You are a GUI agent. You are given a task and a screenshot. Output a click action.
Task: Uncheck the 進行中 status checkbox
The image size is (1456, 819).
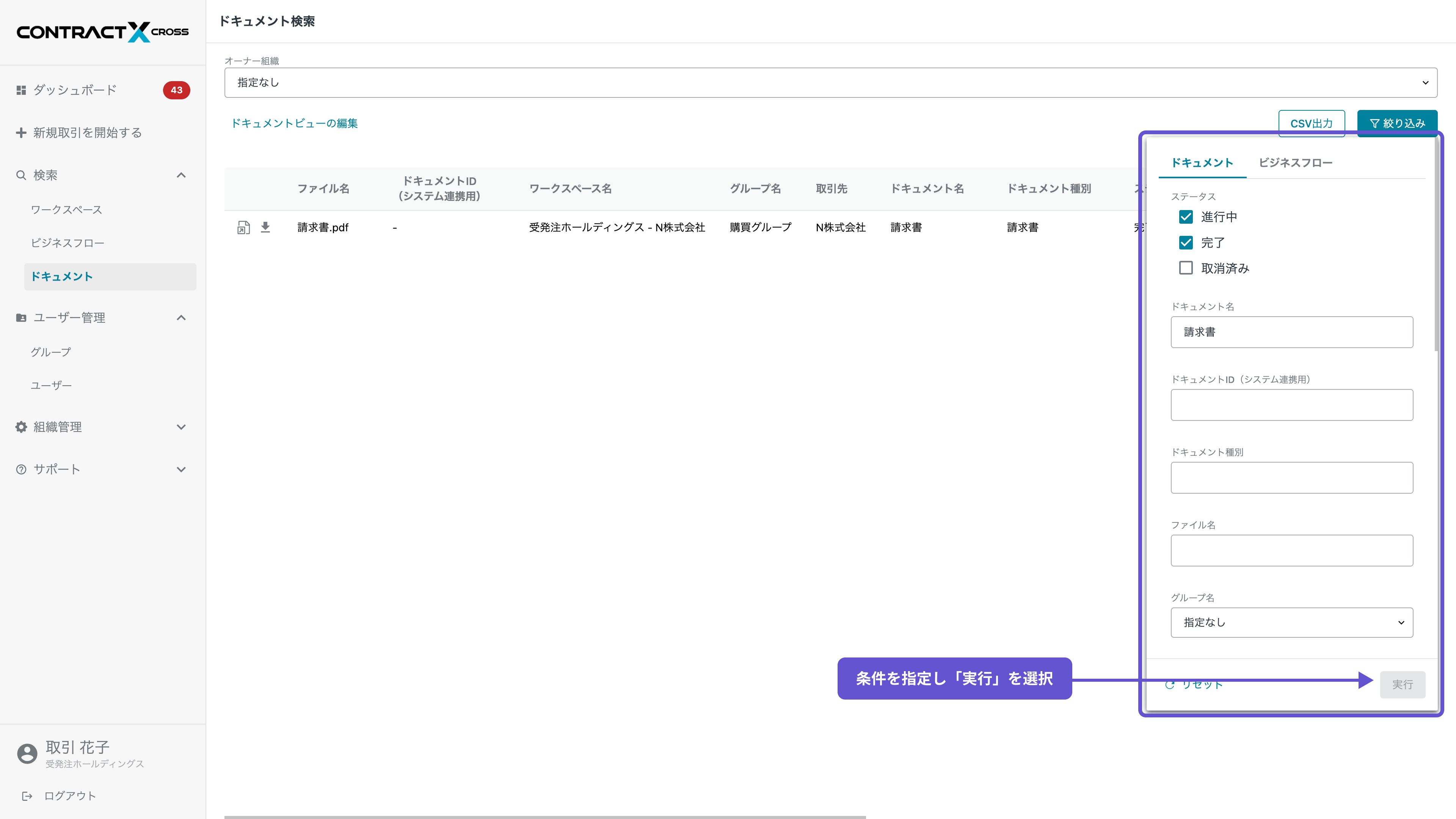(1186, 217)
